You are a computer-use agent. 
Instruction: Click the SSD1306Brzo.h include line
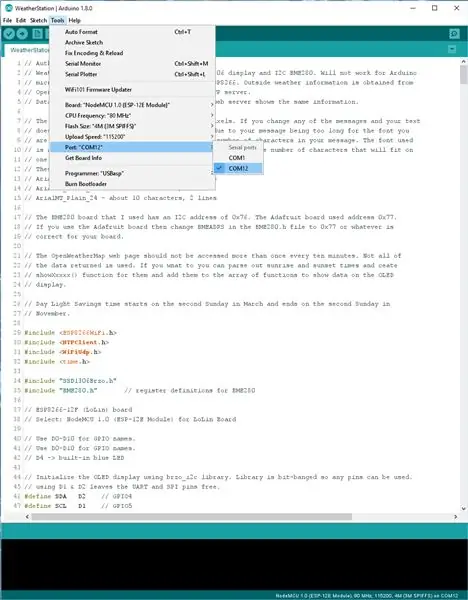click(70, 381)
